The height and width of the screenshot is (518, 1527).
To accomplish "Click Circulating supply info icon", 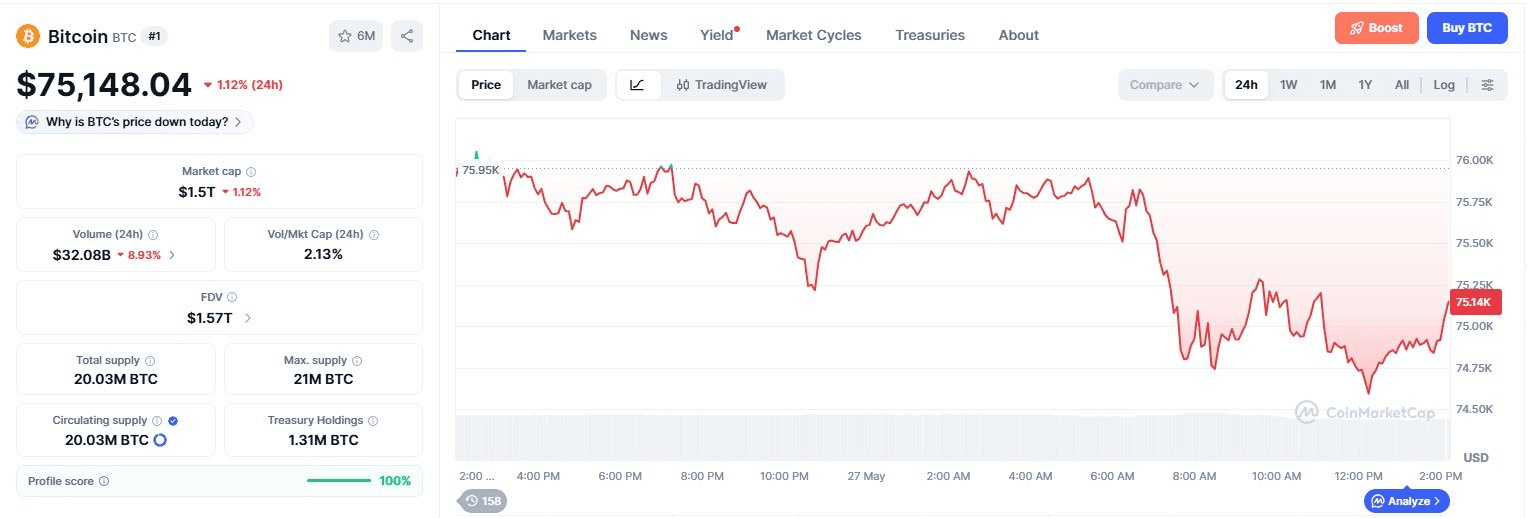I will 157,421.
